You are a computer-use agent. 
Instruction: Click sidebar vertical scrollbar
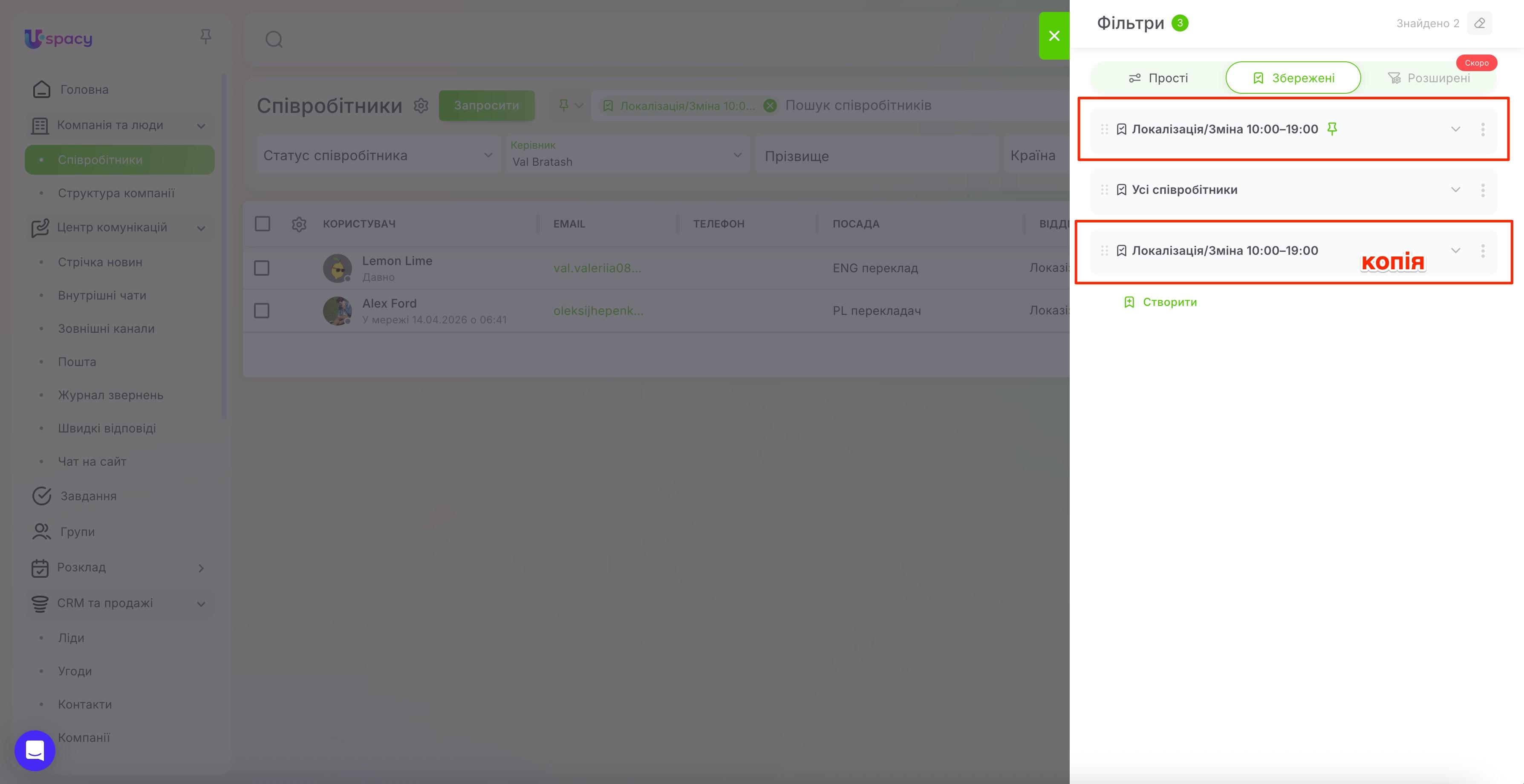click(224, 246)
